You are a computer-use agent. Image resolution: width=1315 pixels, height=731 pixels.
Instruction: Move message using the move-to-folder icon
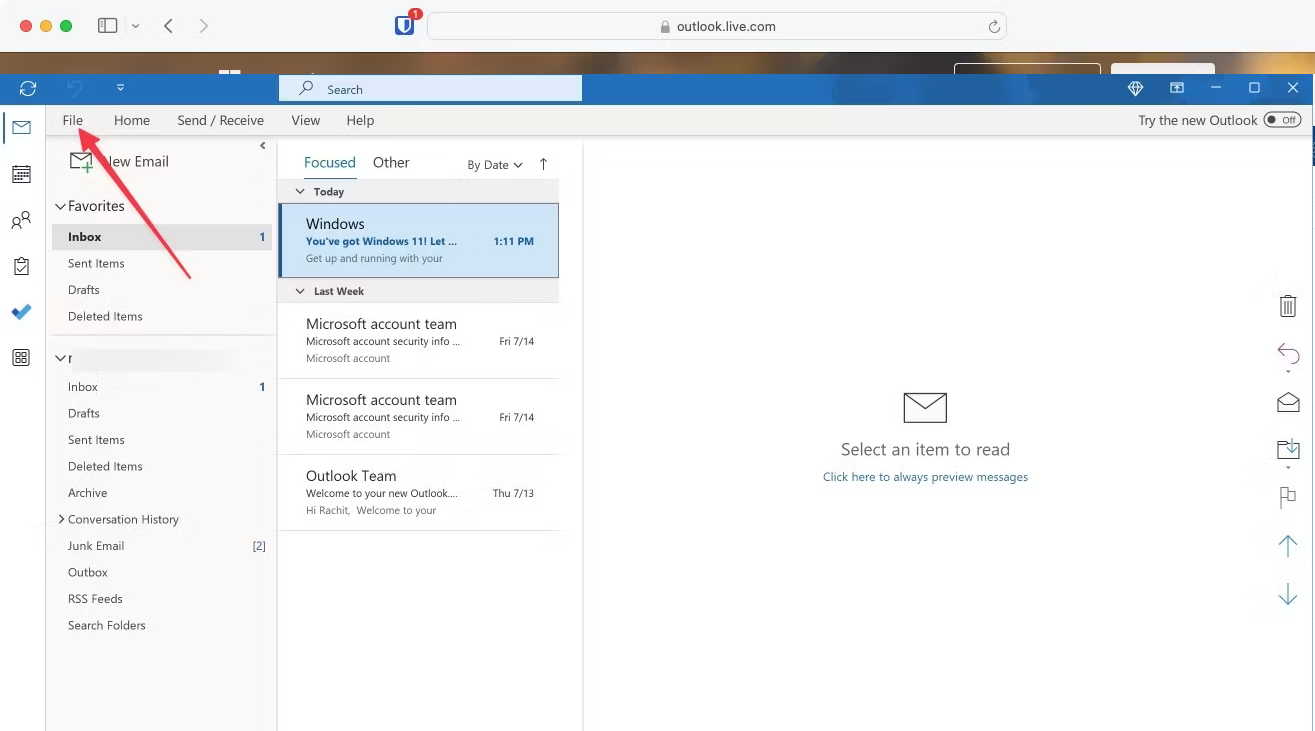[1288, 448]
